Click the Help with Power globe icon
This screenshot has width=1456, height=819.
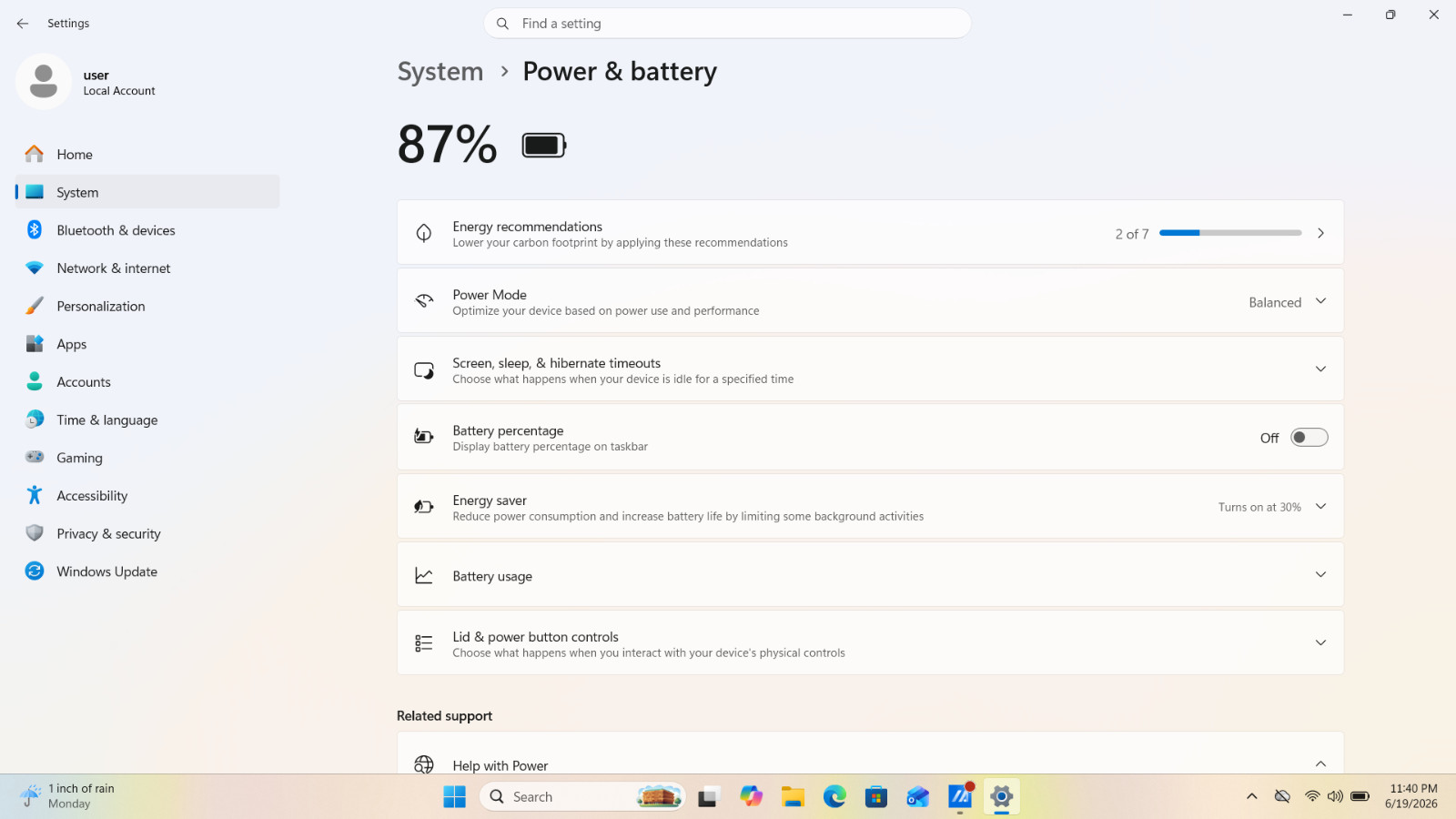point(424,764)
